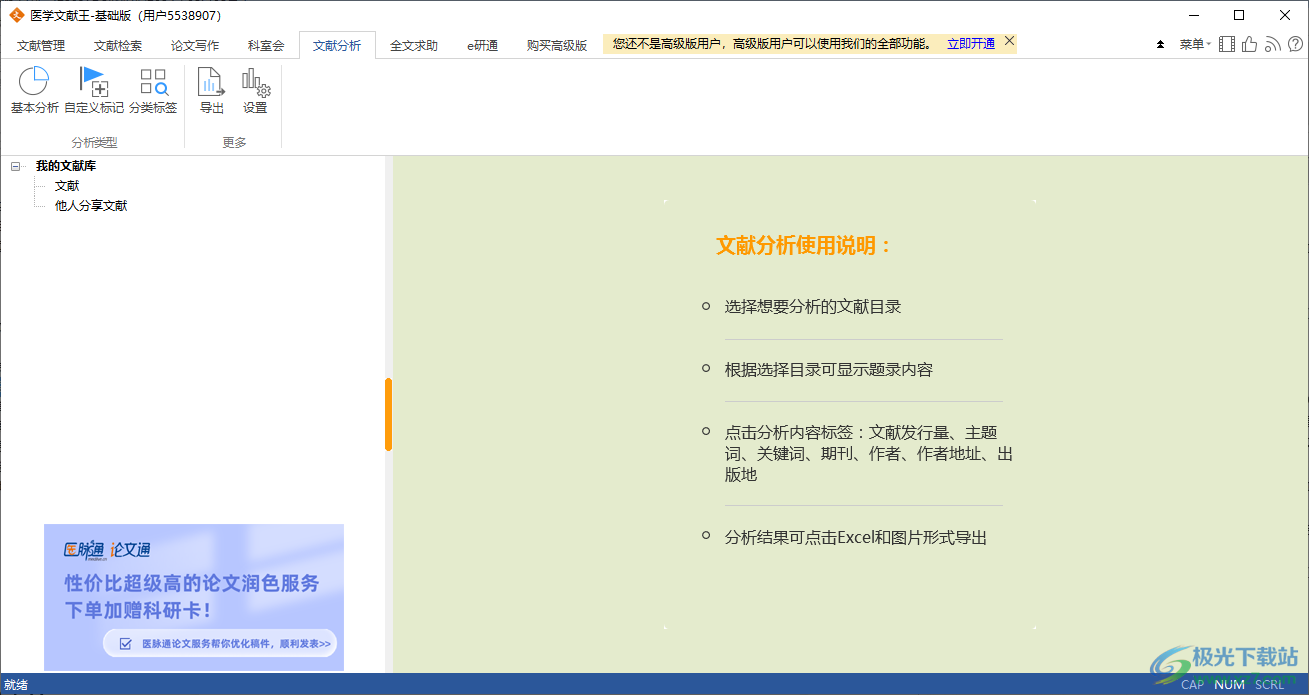Click the 立即开通 upgrade link
The width and height of the screenshot is (1309, 695).
(x=971, y=44)
